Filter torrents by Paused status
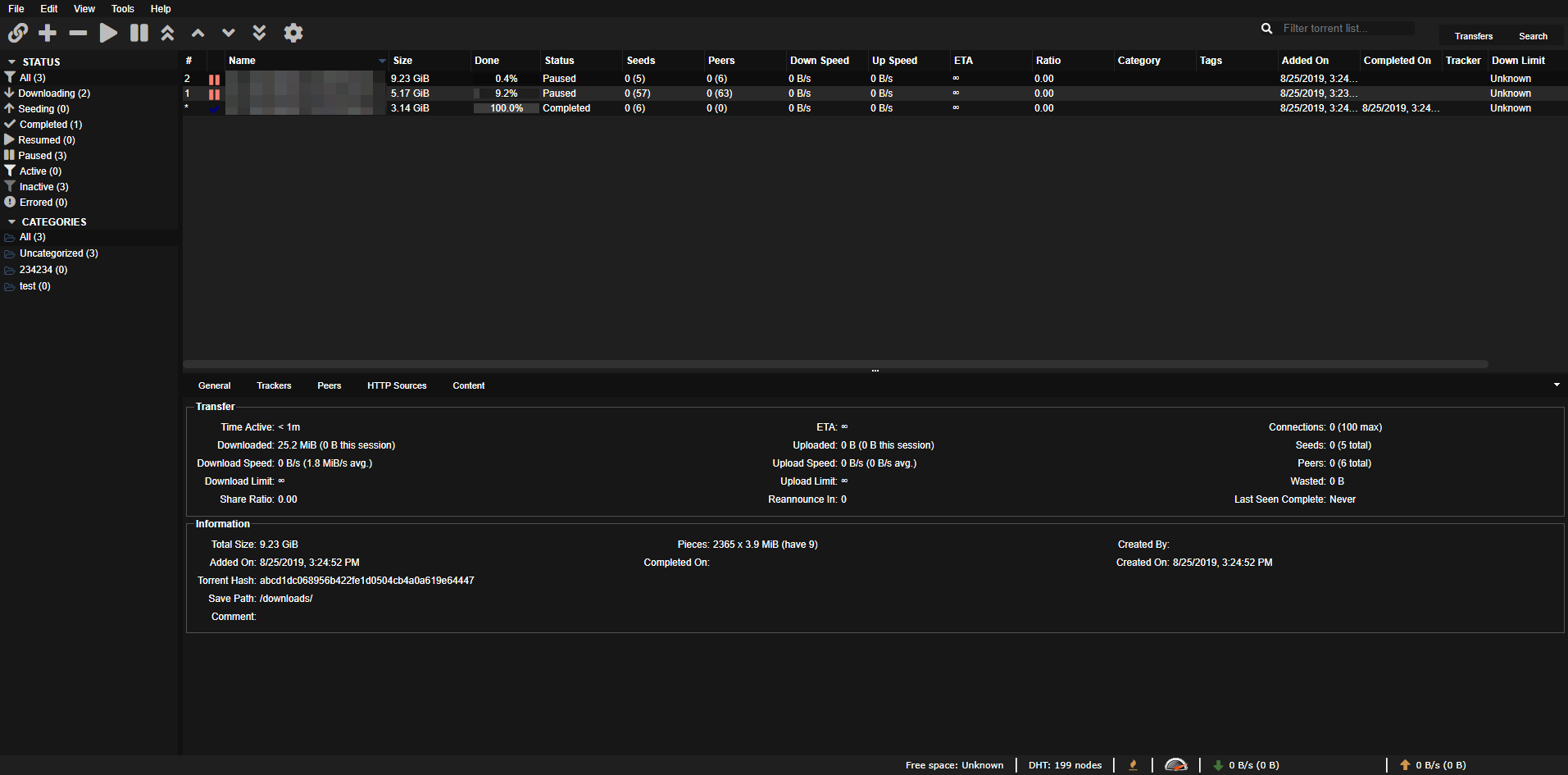Image resolution: width=1568 pixels, height=775 pixels. click(42, 156)
